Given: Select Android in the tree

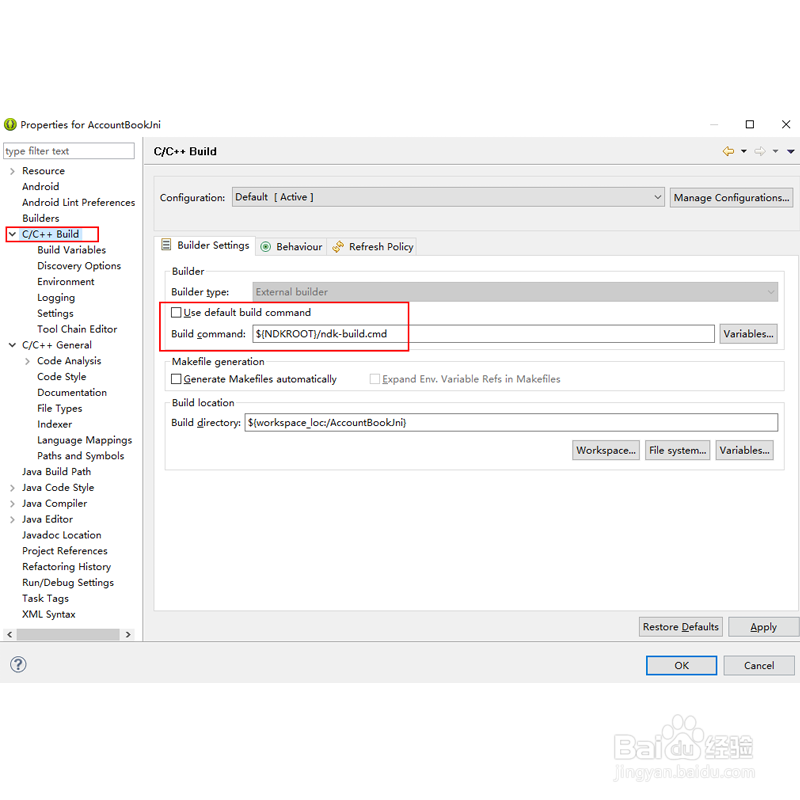Looking at the screenshot, I should tap(40, 186).
